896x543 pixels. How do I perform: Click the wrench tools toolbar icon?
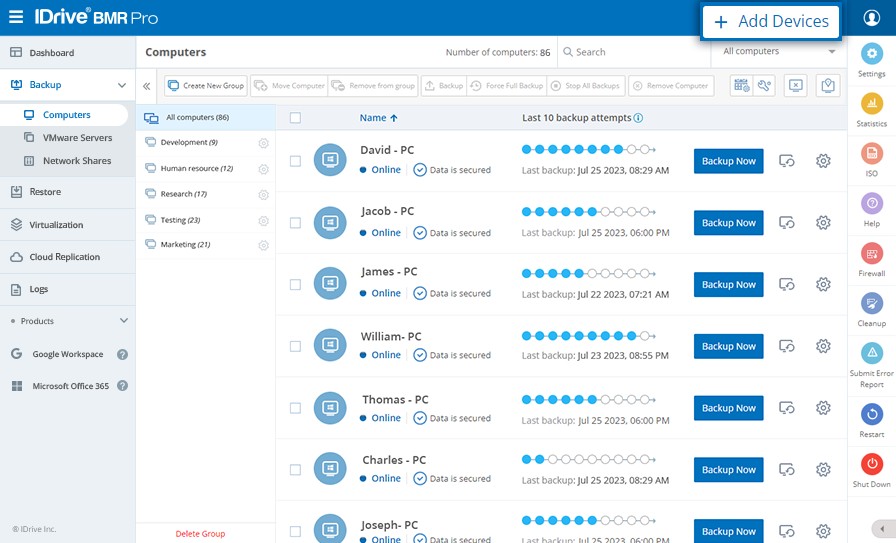coord(764,86)
